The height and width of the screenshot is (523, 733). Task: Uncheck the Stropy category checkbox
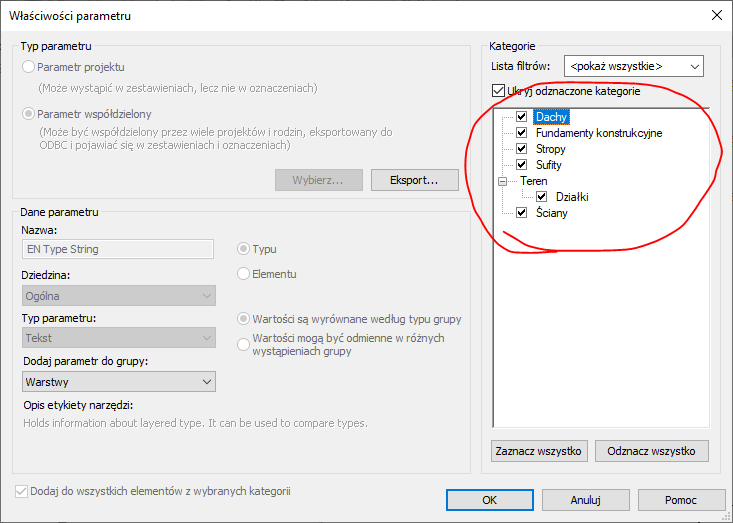521,149
